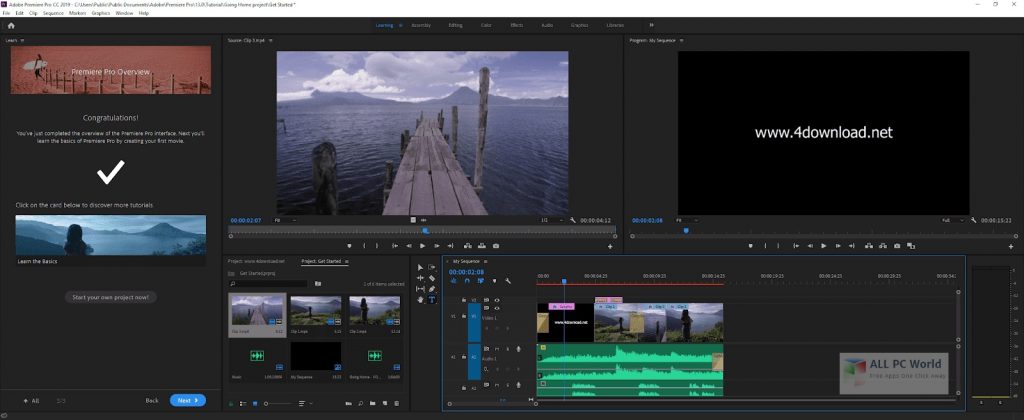Choose the Selection arrow tool
This screenshot has width=1024, height=420.
pos(421,267)
